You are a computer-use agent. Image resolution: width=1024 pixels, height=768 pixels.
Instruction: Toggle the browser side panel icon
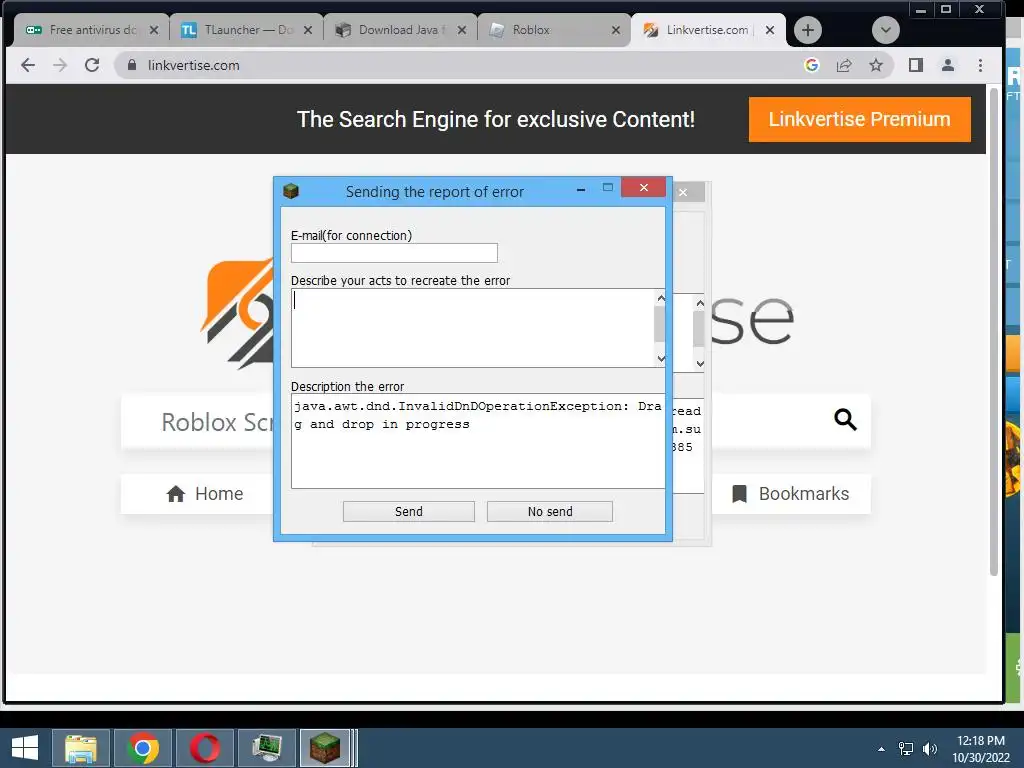pos(916,65)
